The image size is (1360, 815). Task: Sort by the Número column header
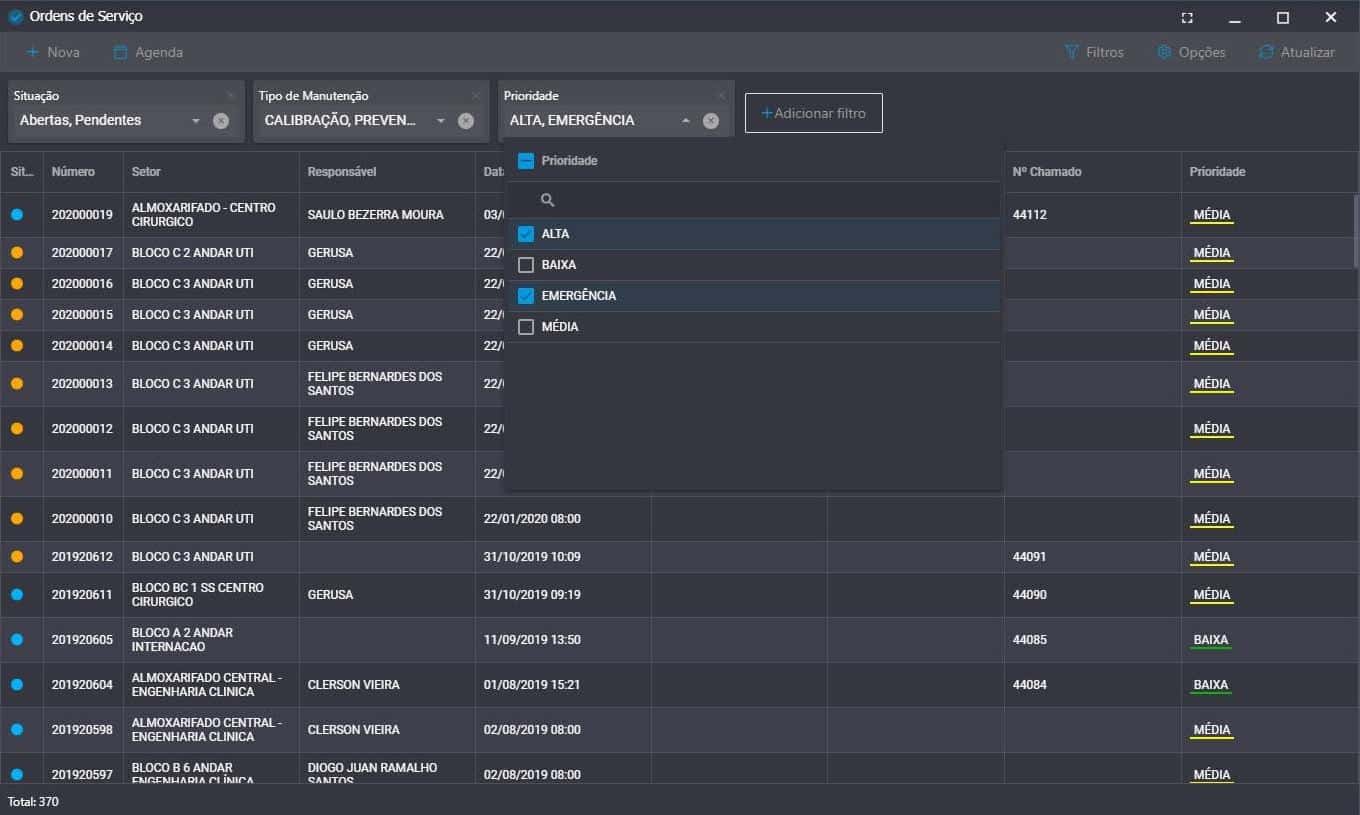73,172
